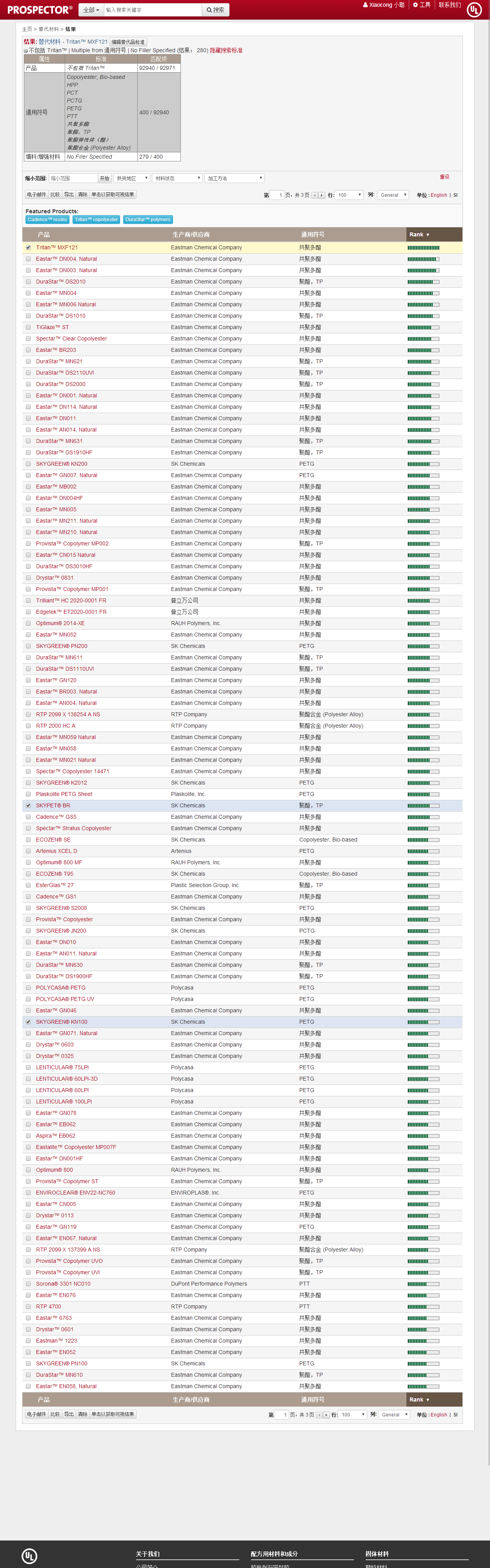490x1568 pixels.
Task: Uncheck the Tritan™ MXF121 row checkbox
Action: (28, 248)
